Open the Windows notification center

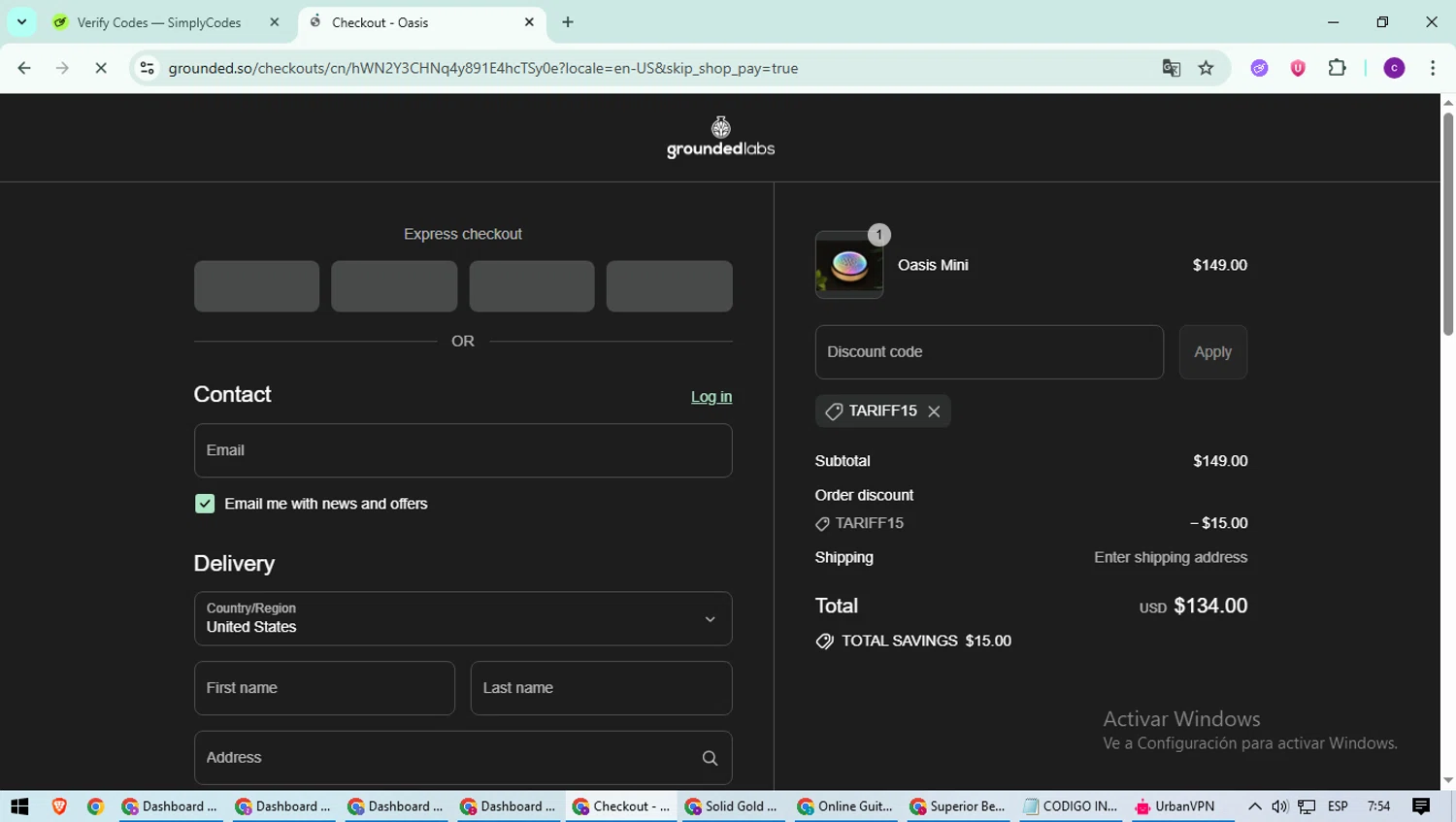1421,806
